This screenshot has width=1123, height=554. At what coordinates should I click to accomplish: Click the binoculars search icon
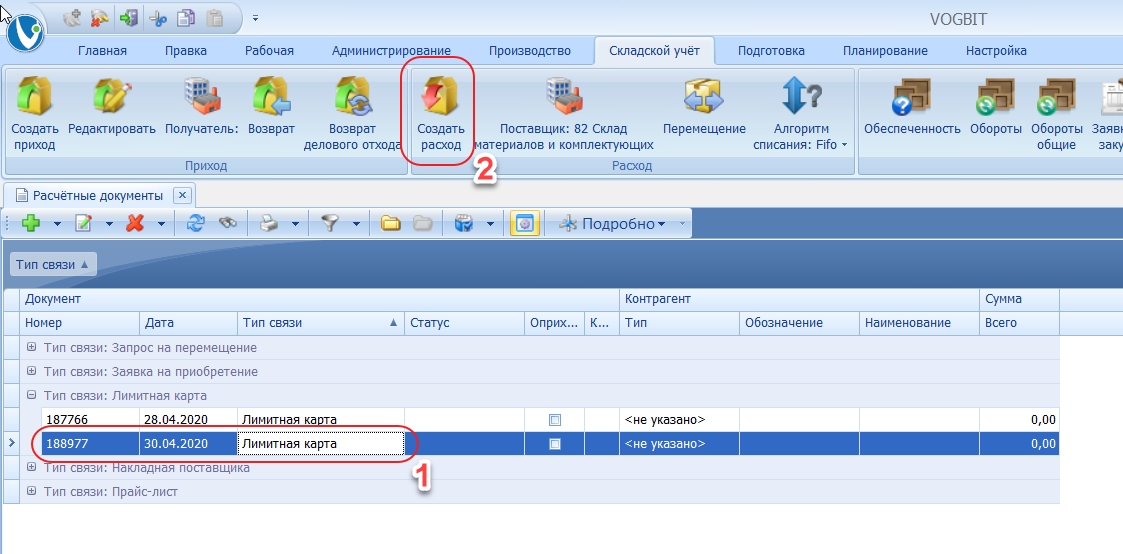coord(227,224)
